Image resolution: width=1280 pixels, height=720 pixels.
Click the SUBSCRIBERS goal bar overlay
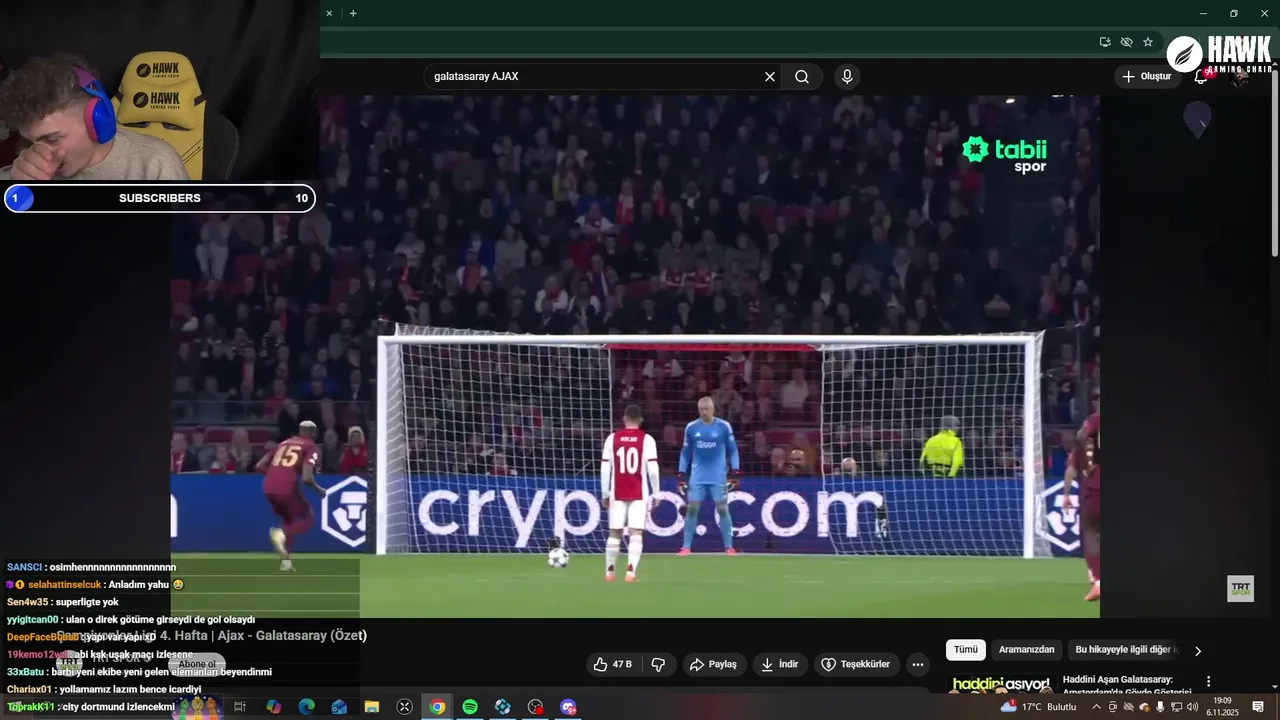coord(160,198)
